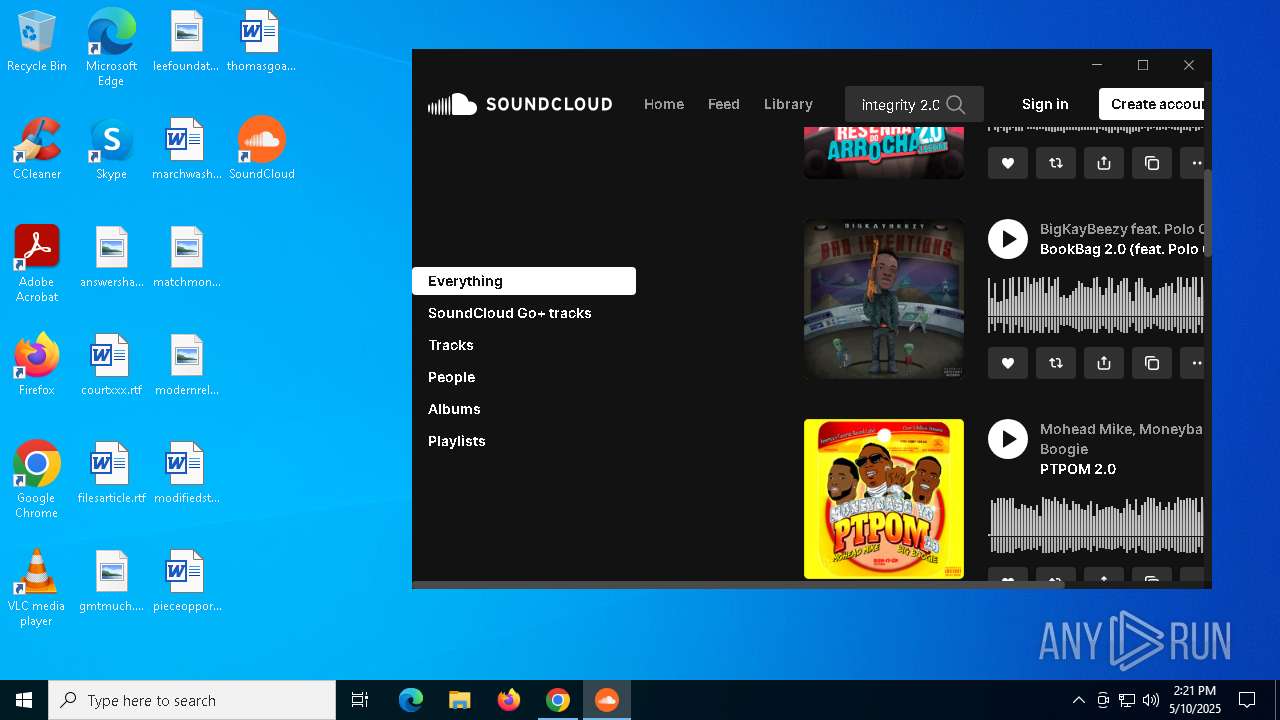Click the Sign in button

click(1045, 104)
